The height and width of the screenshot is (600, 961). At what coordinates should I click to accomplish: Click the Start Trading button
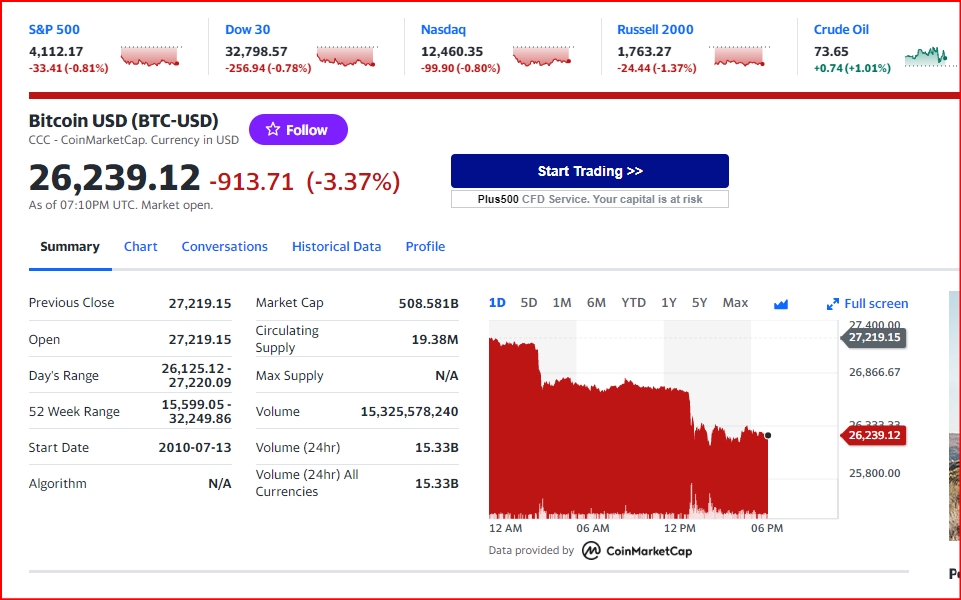coord(590,171)
